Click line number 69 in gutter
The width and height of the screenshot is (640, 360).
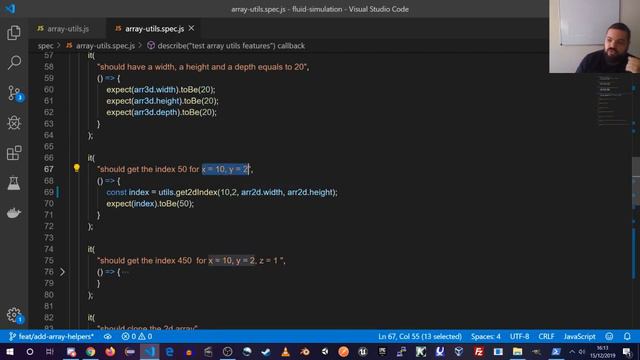click(x=49, y=192)
